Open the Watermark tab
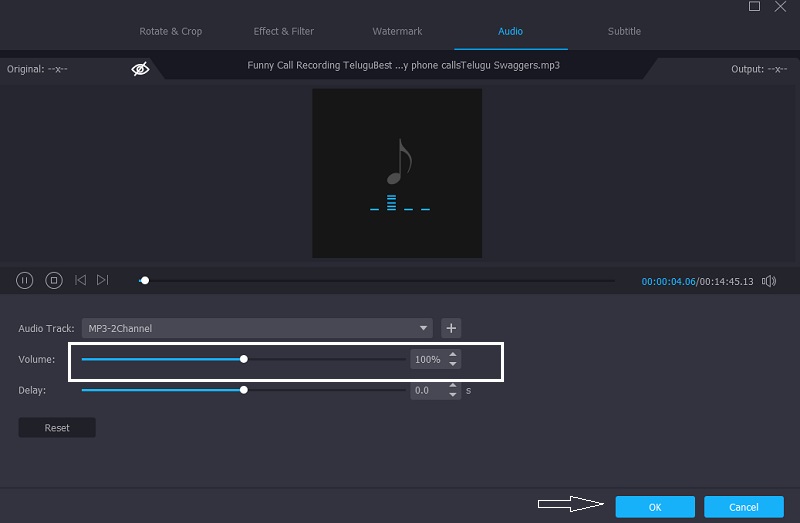This screenshot has width=800, height=523. pyautogui.click(x=397, y=31)
